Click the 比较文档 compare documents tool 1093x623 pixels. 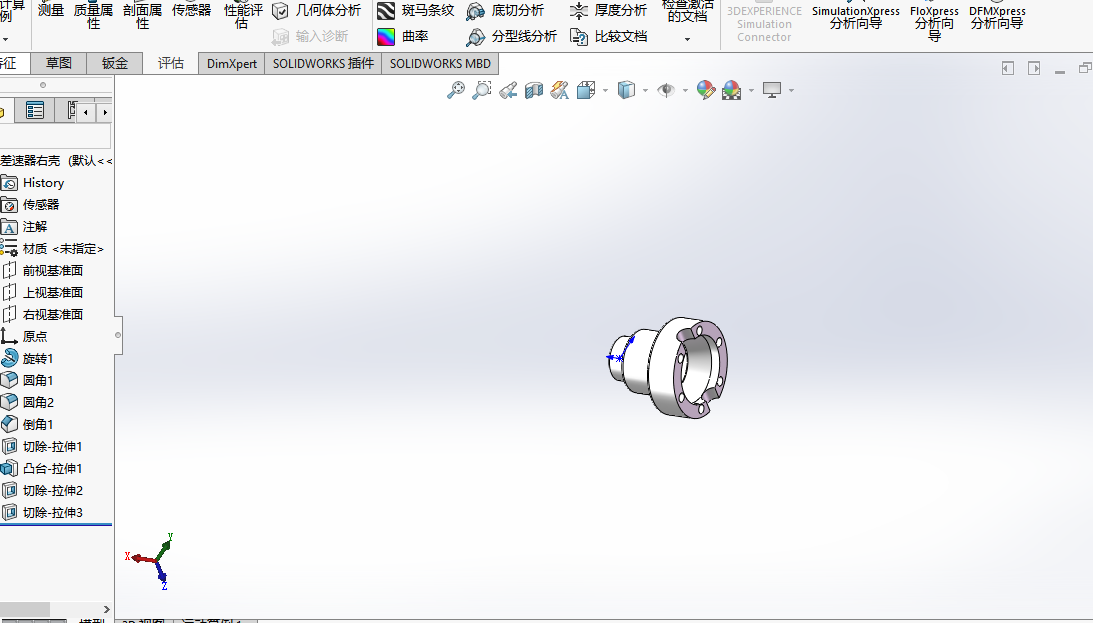click(608, 36)
